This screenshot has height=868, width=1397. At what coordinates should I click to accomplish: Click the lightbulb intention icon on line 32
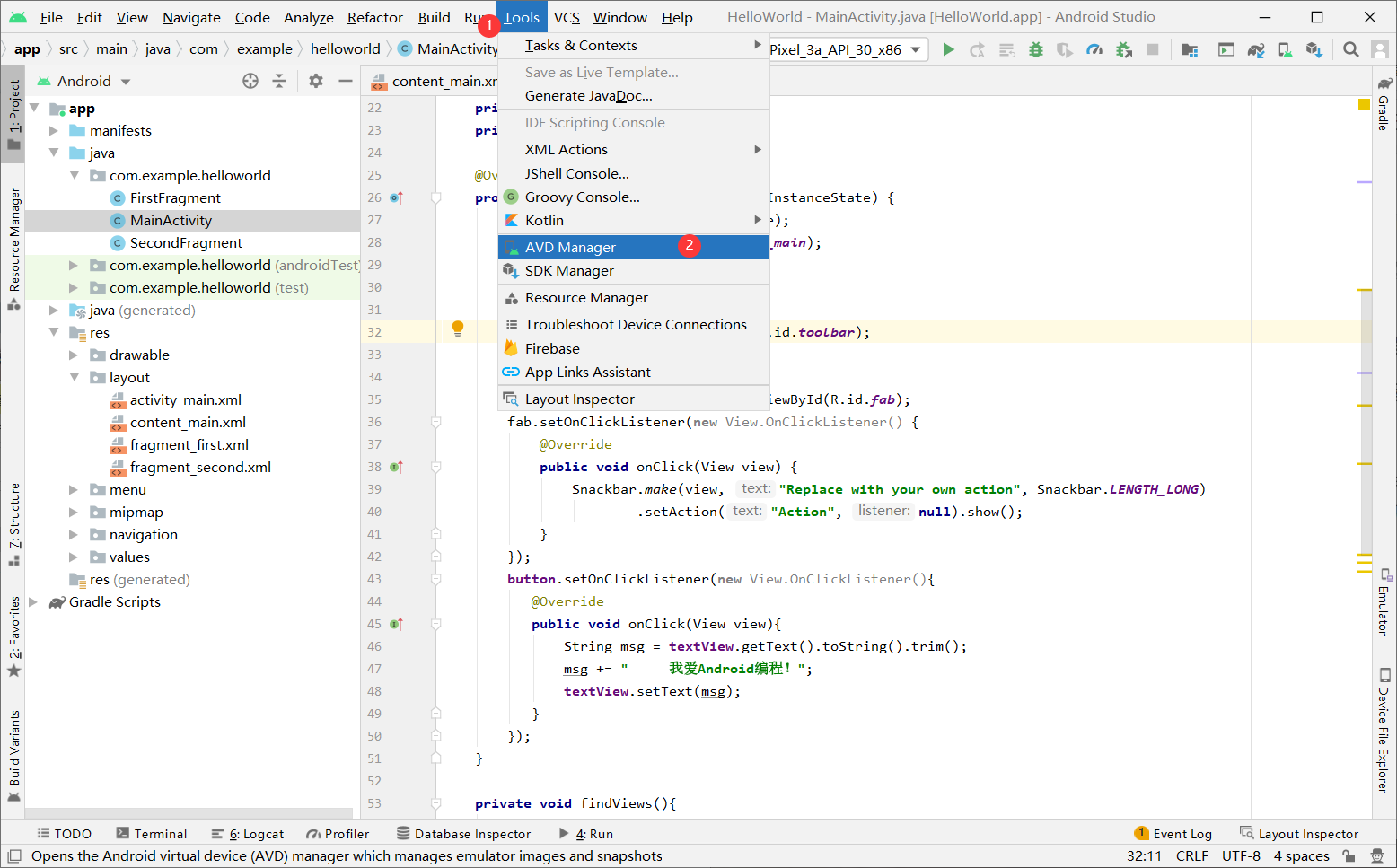(x=458, y=329)
